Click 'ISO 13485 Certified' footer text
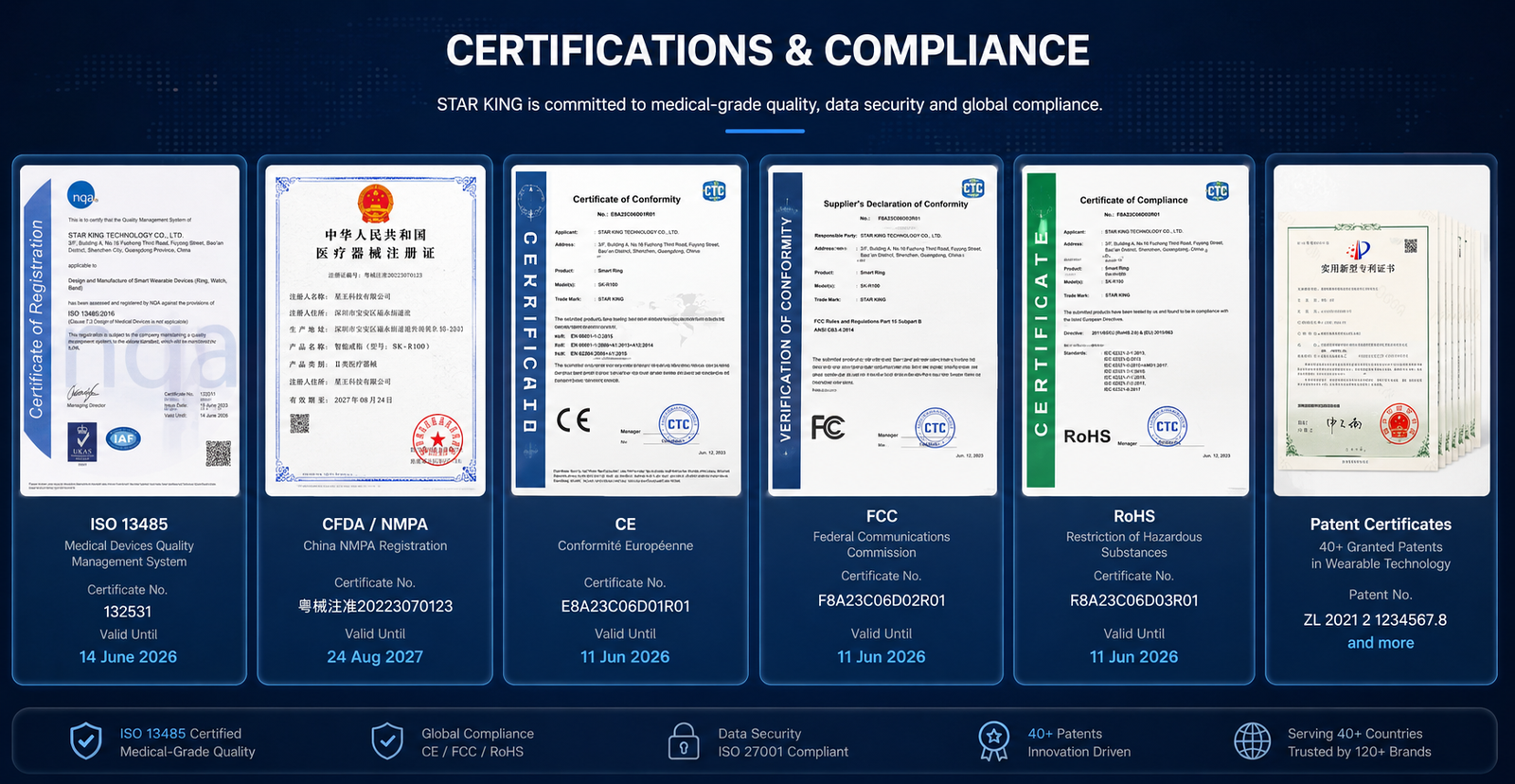 pyautogui.click(x=181, y=734)
